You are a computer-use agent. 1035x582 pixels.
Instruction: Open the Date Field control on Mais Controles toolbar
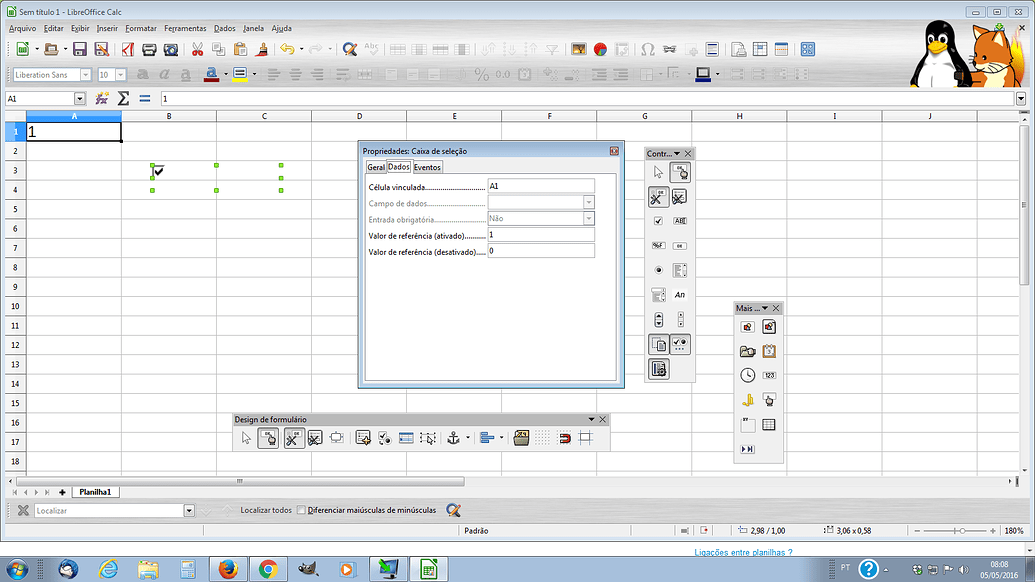[768, 351]
